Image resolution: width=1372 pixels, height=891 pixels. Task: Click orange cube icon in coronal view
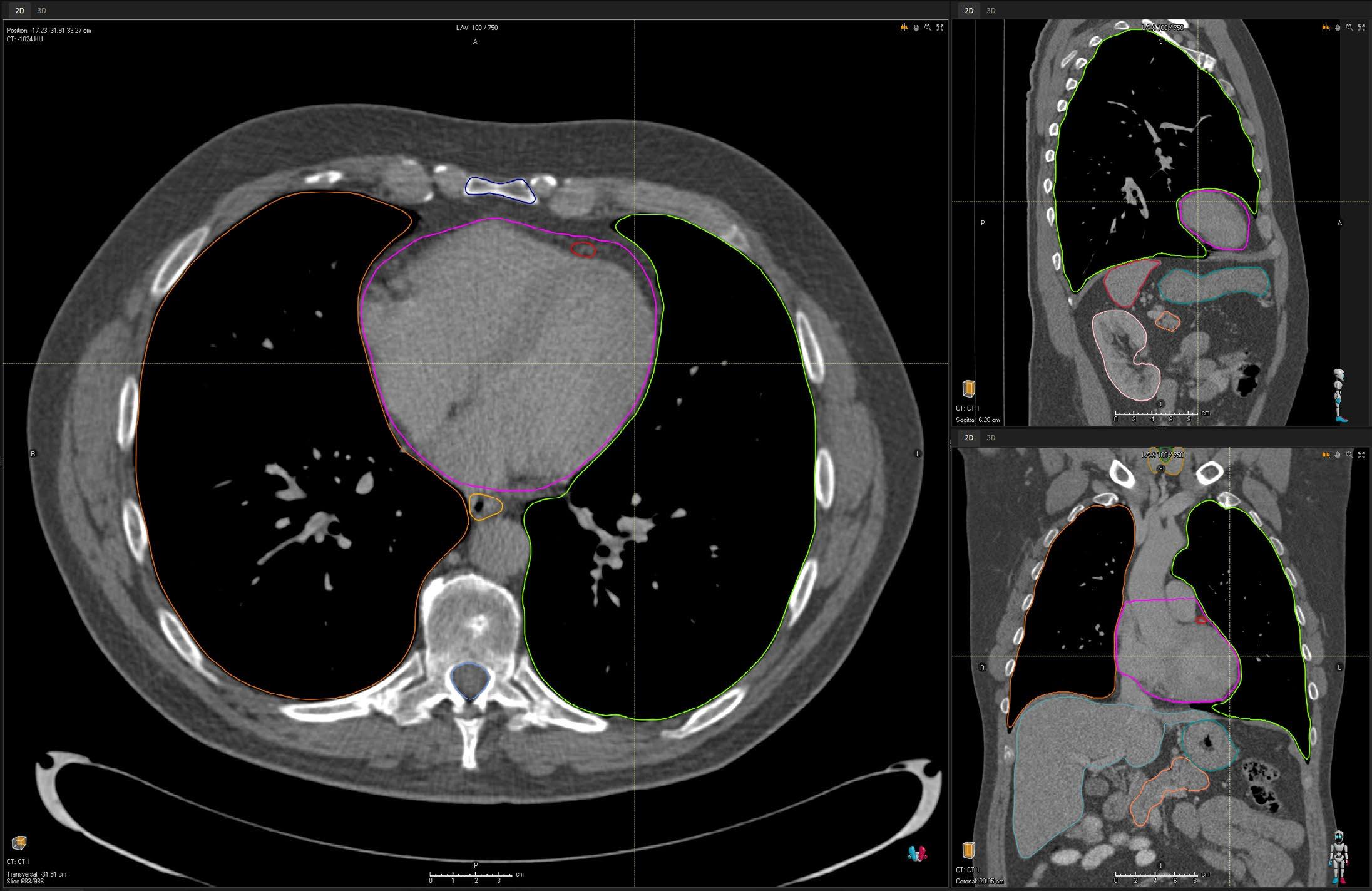pos(969,850)
